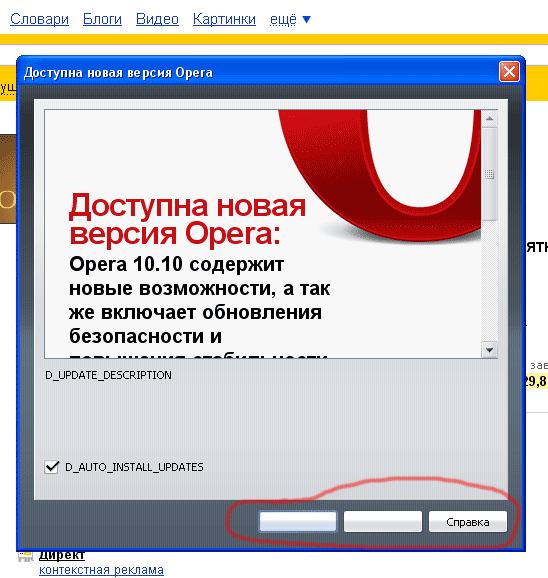Uncheck the D_AUTO_INSTALL_UPDATES checkbox
Screen dimensions: 548x578
coord(52,467)
